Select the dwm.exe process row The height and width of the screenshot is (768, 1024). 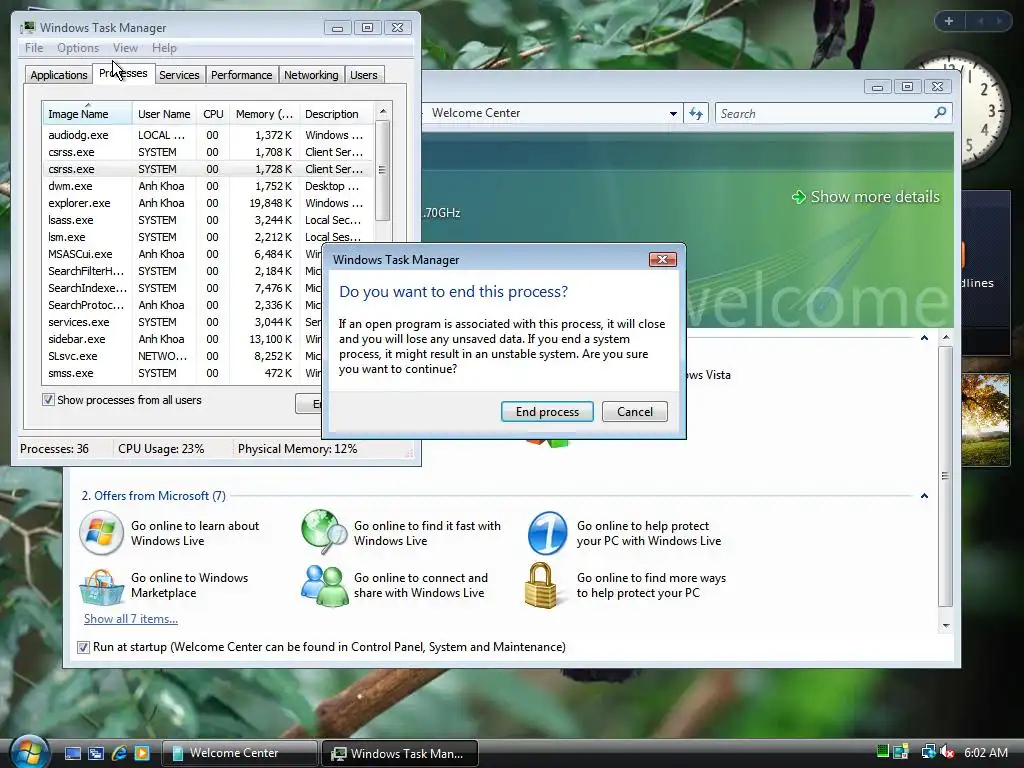(207, 186)
